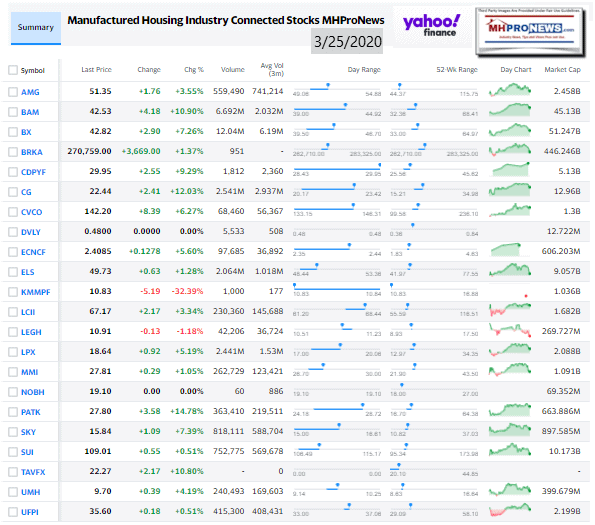
Task: Click the 52-Wk Range column header
Action: coord(457,70)
